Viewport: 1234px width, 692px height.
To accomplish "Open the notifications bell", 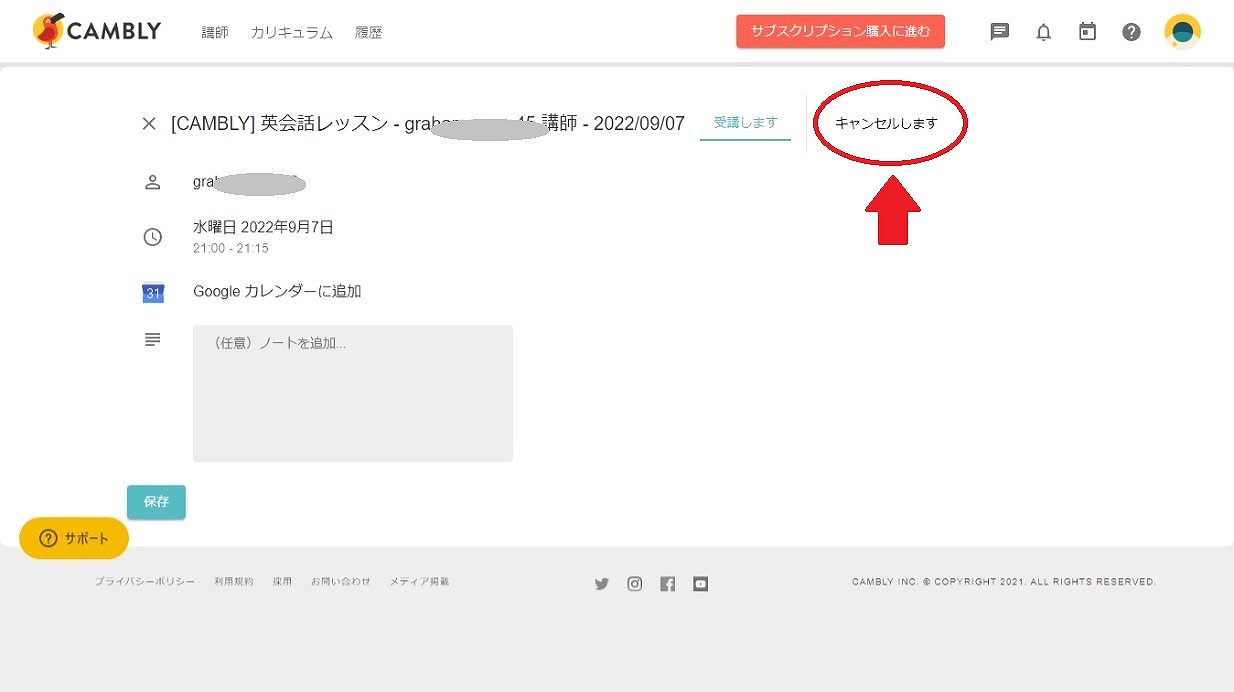I will [1043, 32].
